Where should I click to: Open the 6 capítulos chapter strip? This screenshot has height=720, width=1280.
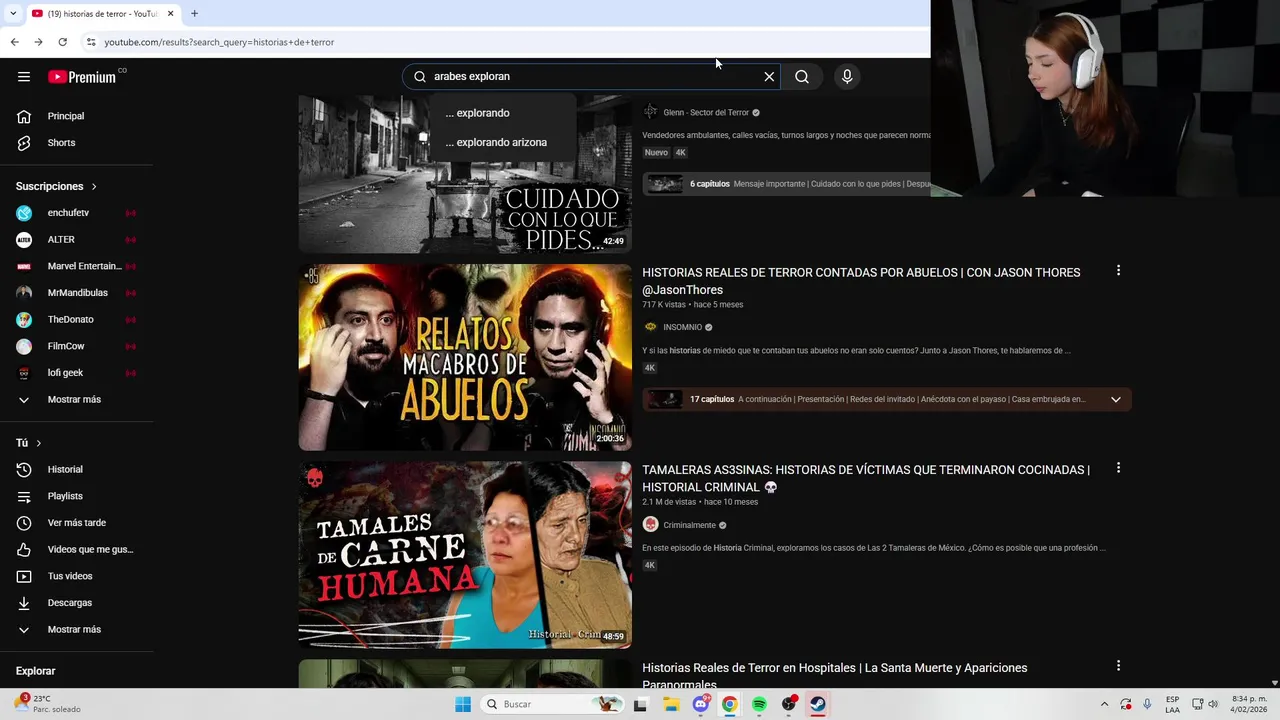coord(787,184)
